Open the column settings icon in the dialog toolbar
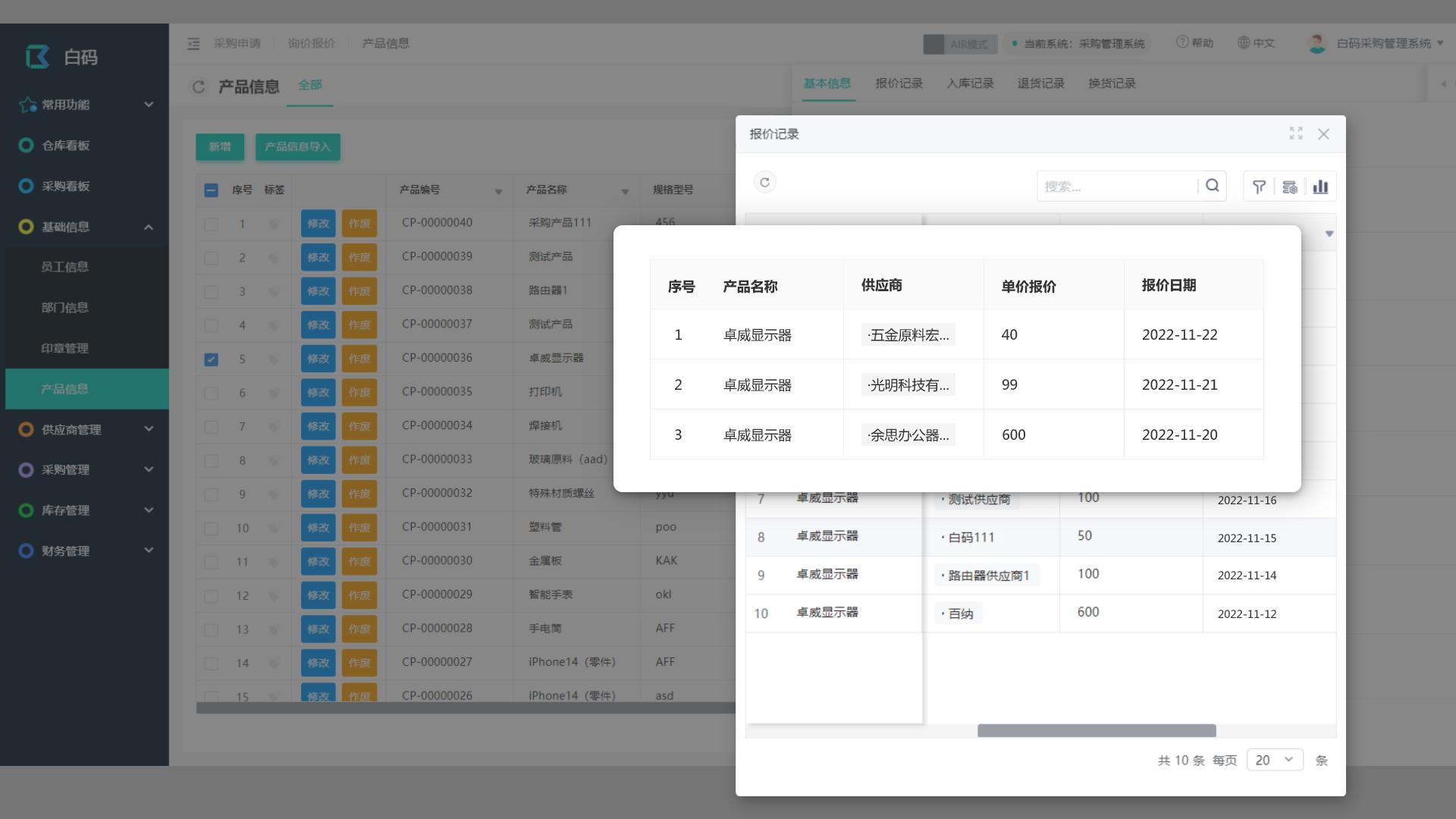The image size is (1456, 819). coord(1290,186)
